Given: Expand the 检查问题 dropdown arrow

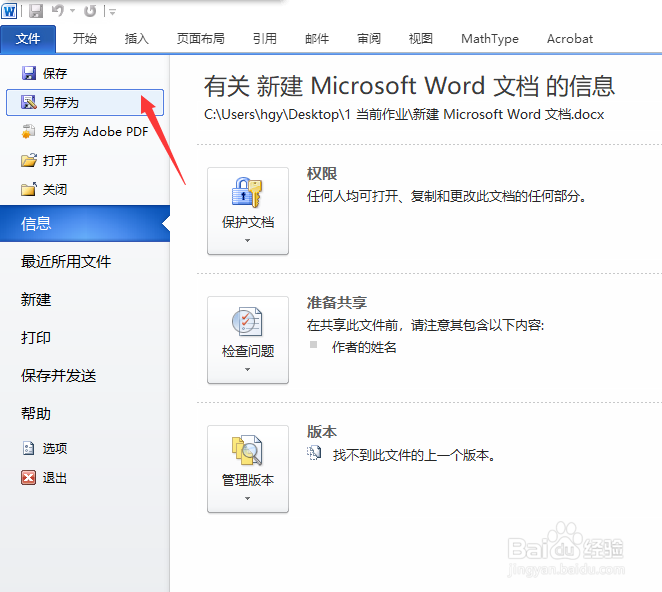Looking at the screenshot, I should point(247,369).
